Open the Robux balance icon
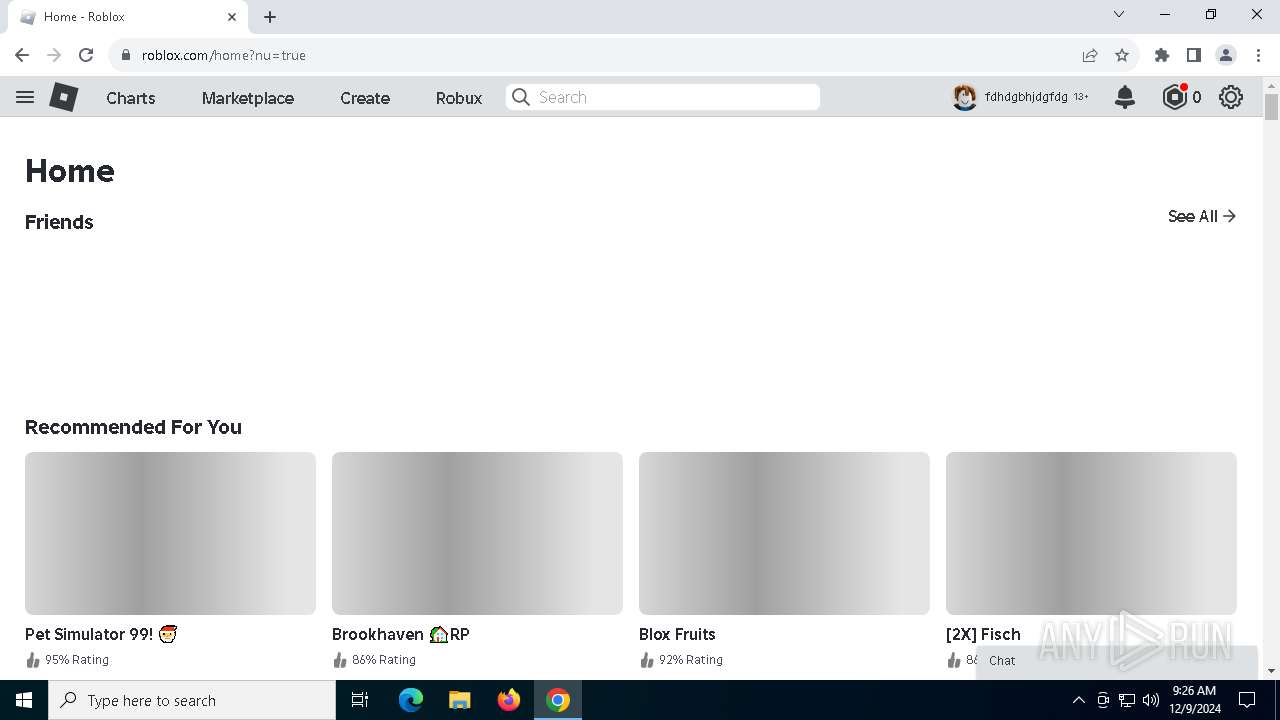 tap(1174, 97)
